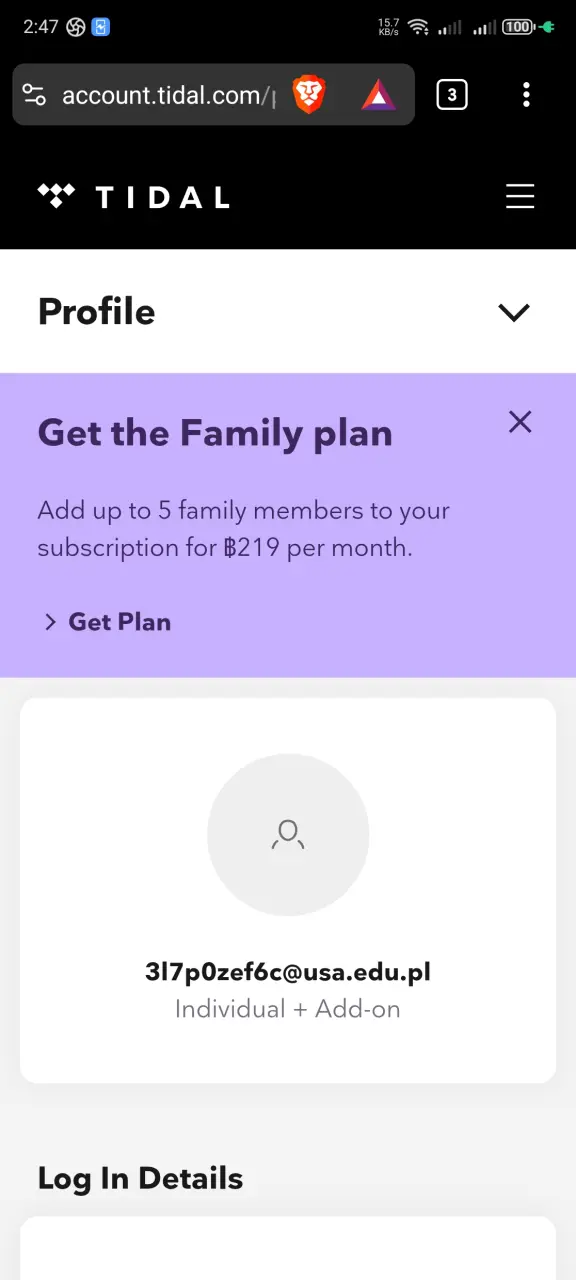Tap the Wi-Fi icon in status bar
This screenshot has height=1280, width=576.
(x=418, y=27)
